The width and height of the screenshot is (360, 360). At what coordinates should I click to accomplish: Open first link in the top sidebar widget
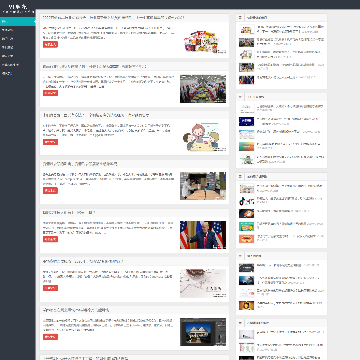(x=290, y=29)
